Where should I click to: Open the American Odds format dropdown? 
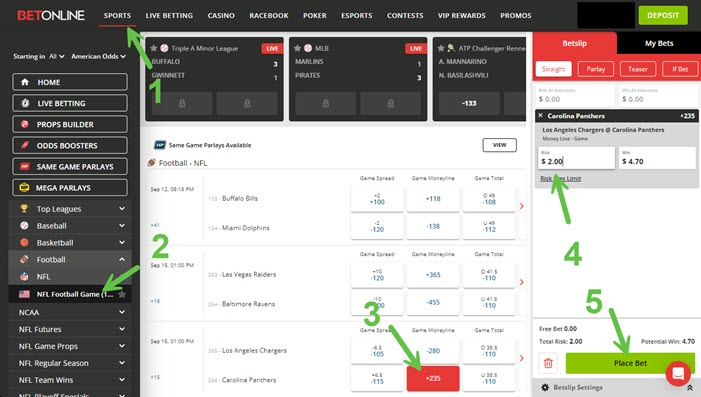pyautogui.click(x=98, y=56)
